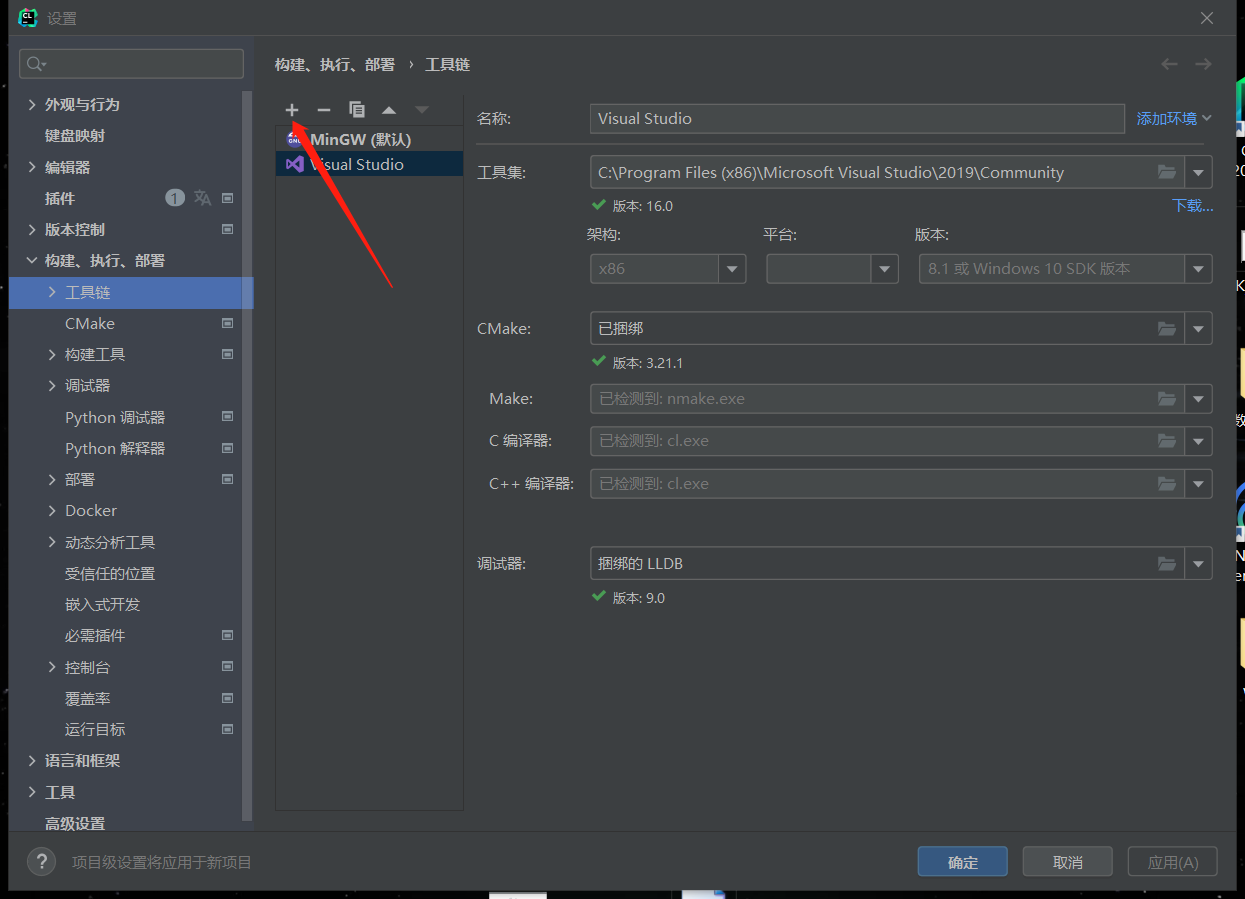Select the MinGW (默认) toolchain
The height and width of the screenshot is (899, 1245).
[x=369, y=139]
